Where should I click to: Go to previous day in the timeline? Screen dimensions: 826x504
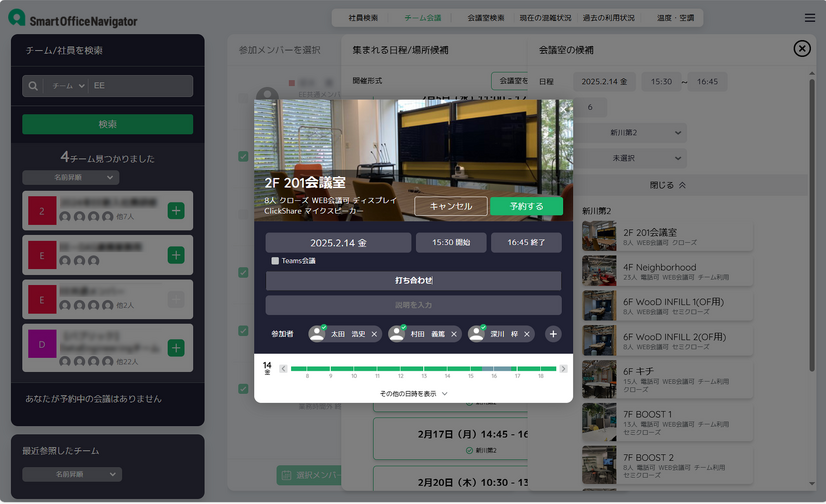tap(283, 369)
